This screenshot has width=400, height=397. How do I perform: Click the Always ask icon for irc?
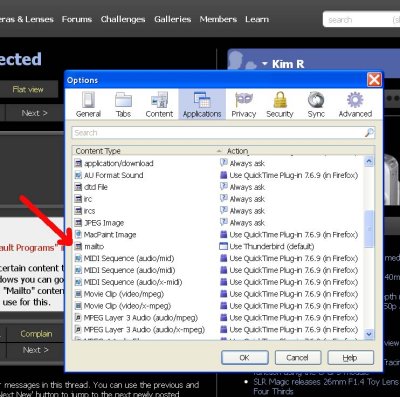pos(223,199)
